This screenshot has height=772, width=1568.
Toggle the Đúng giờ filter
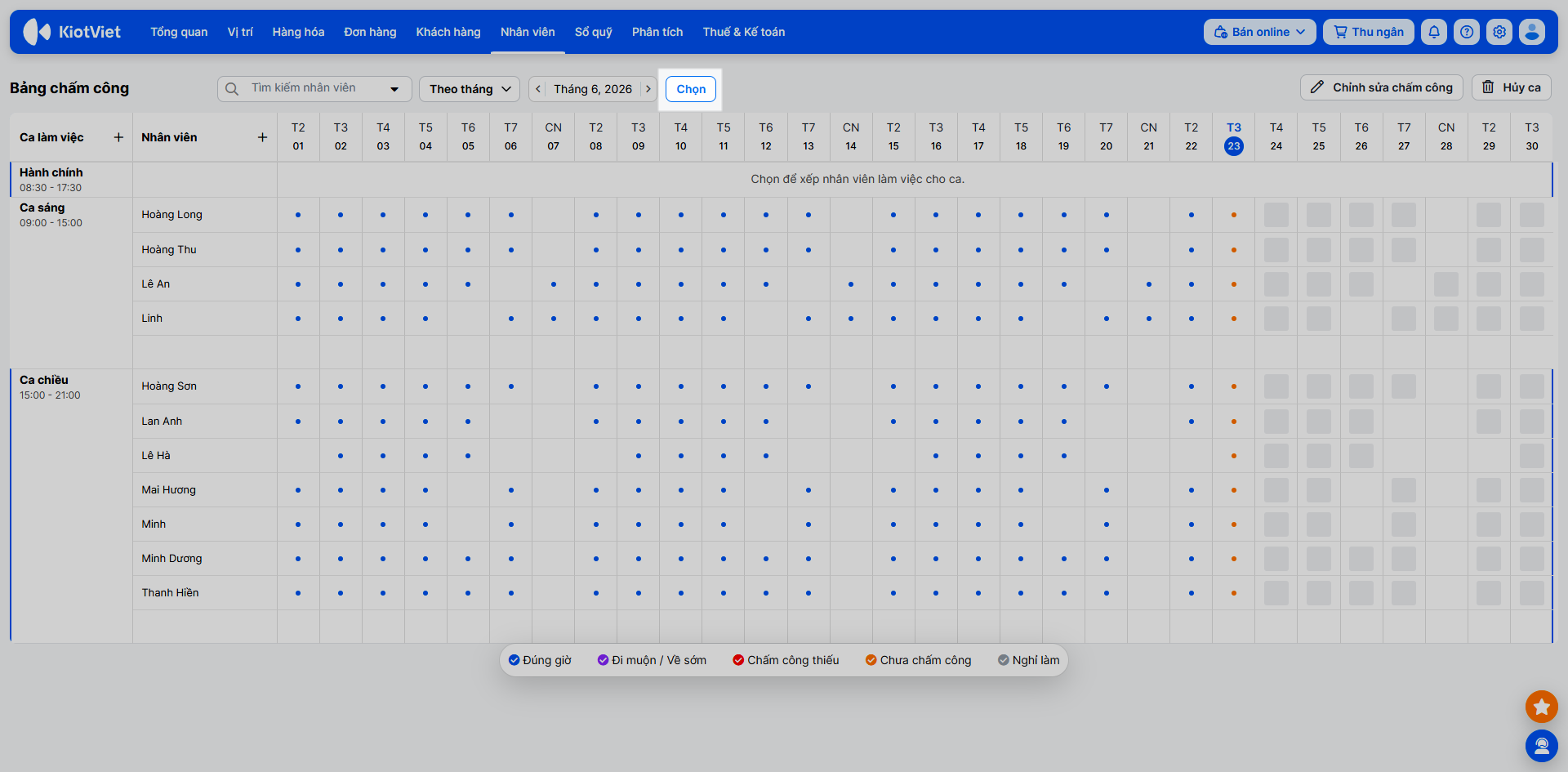pos(540,660)
